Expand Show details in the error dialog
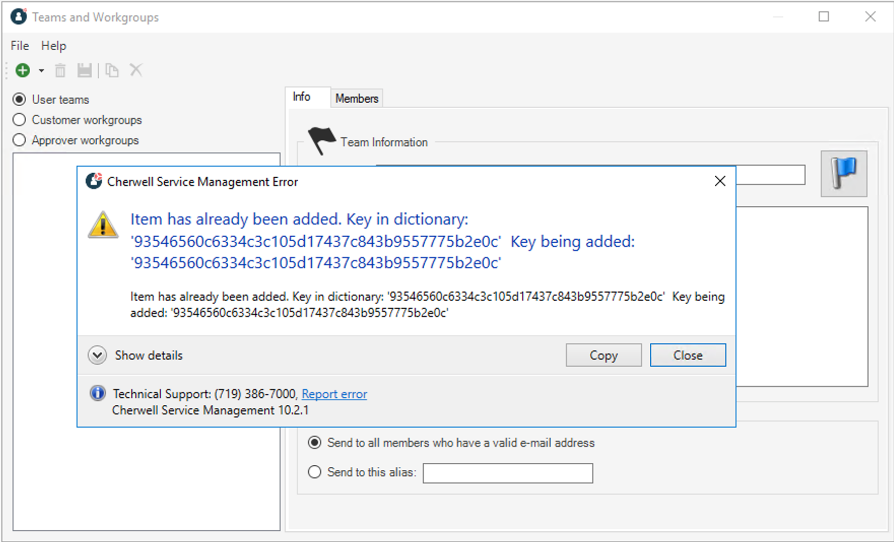Screen dimensions: 894x542 97,355
